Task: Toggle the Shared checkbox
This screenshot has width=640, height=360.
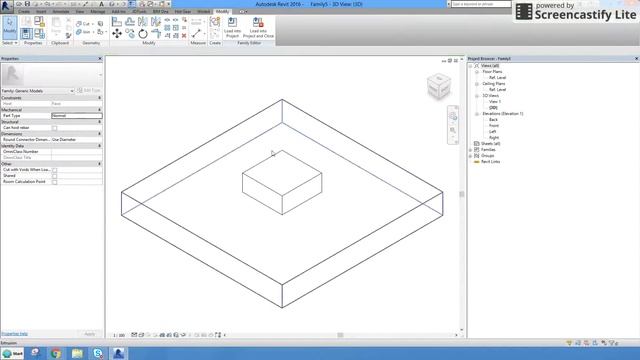Action: pyautogui.click(x=54, y=176)
